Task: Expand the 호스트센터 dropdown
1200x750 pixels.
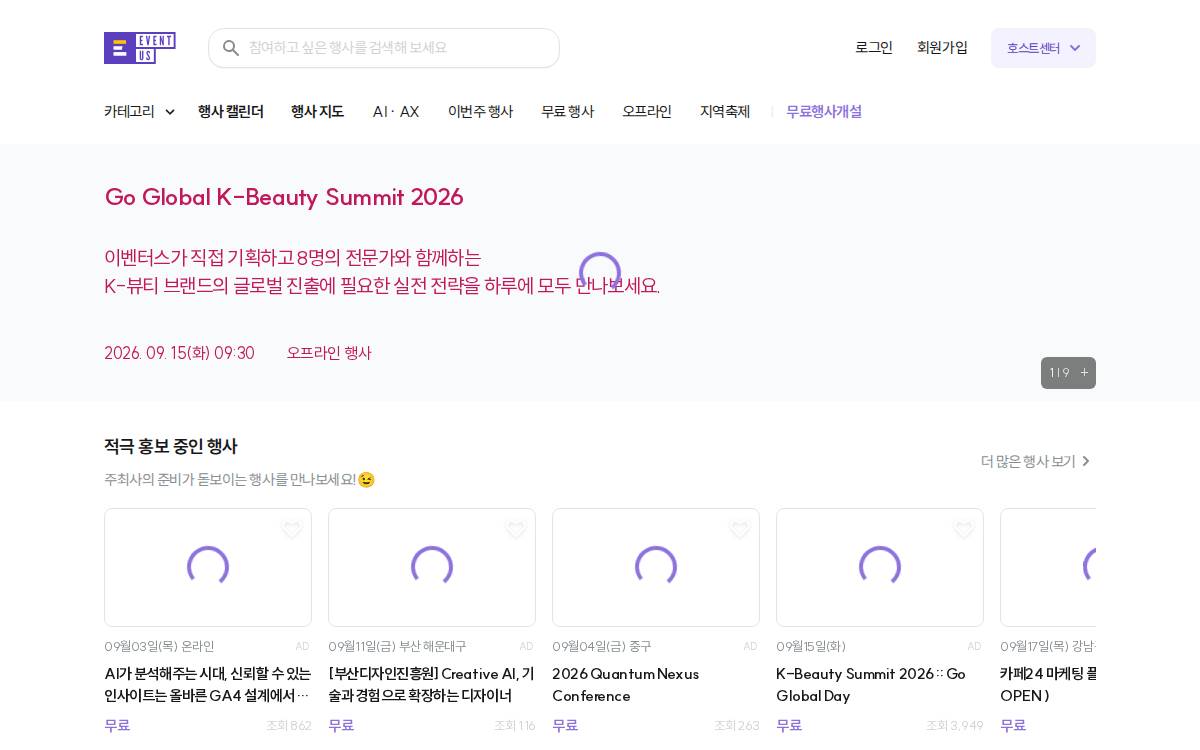Action: click(1043, 48)
